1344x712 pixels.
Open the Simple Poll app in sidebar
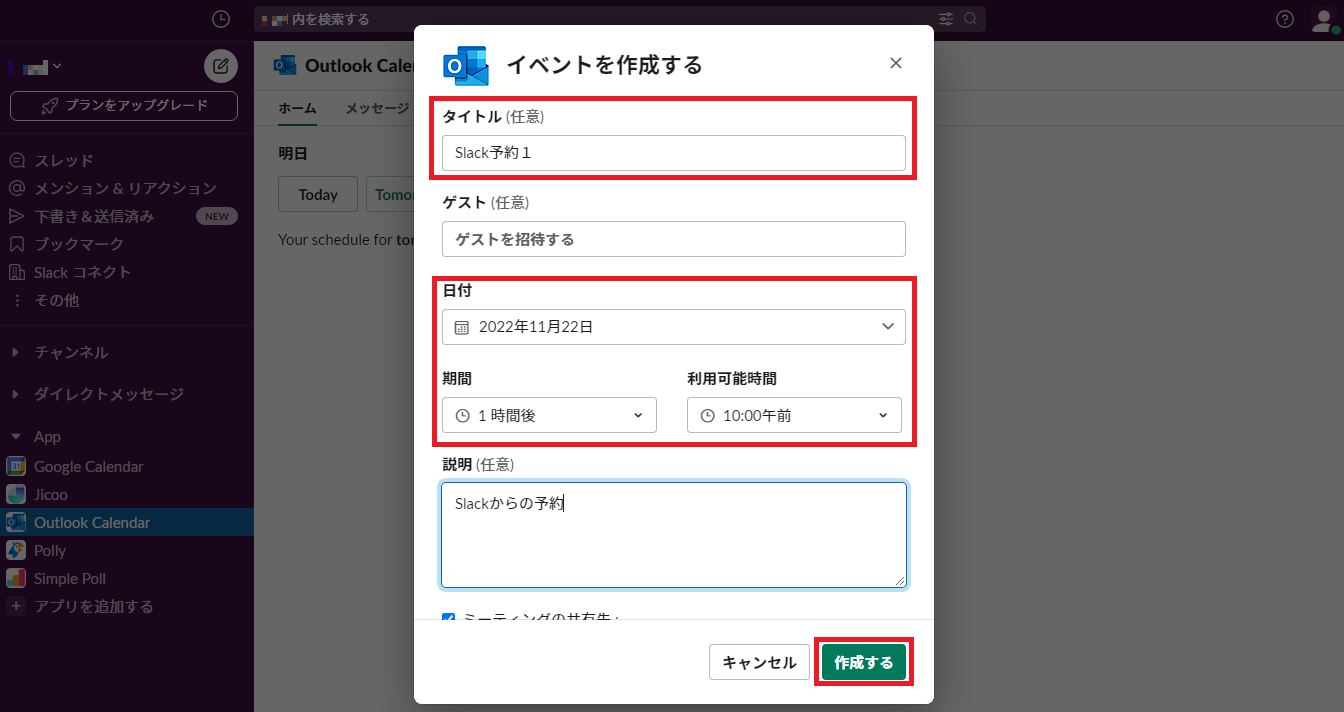(x=69, y=578)
